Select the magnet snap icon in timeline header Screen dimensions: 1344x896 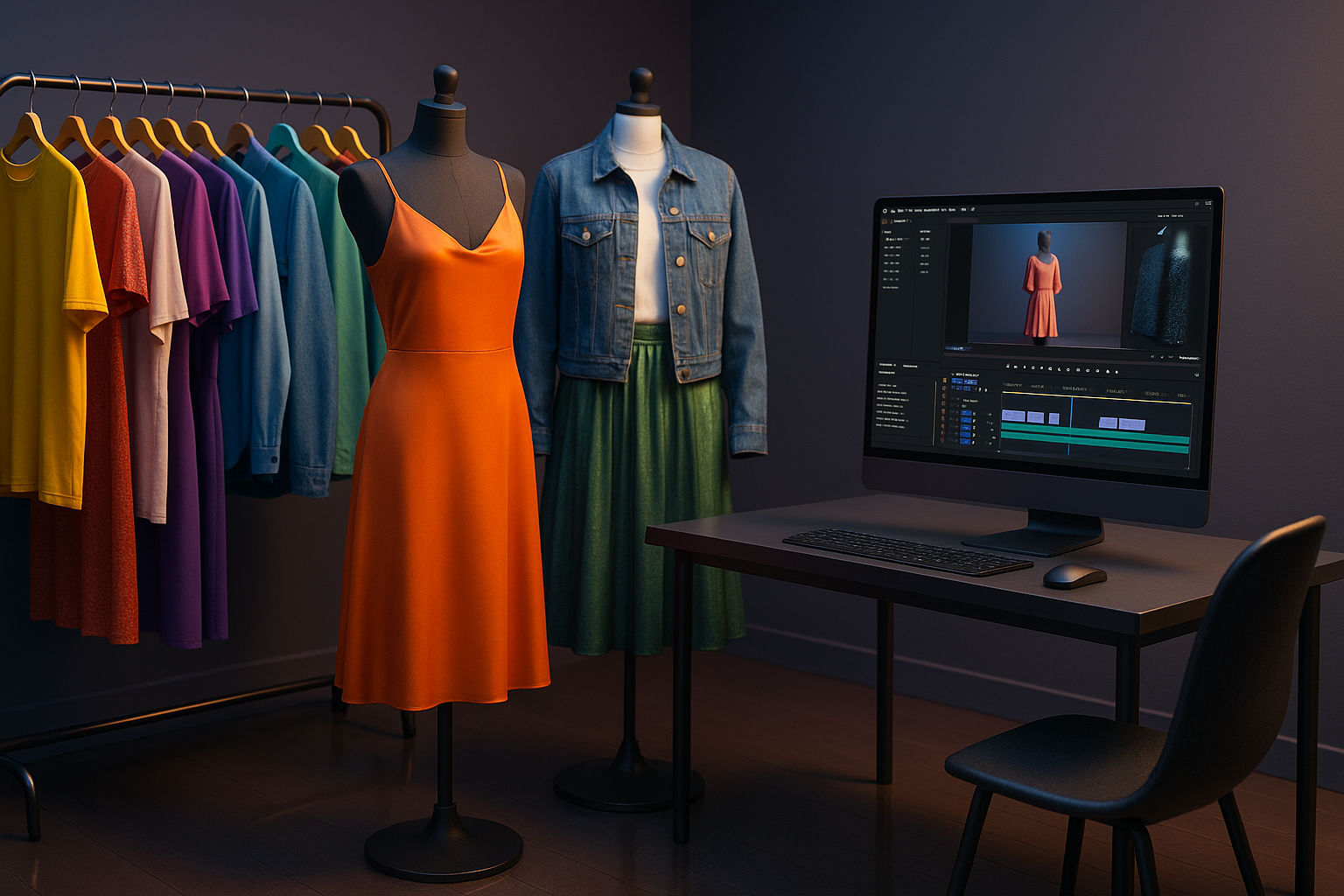(982, 388)
